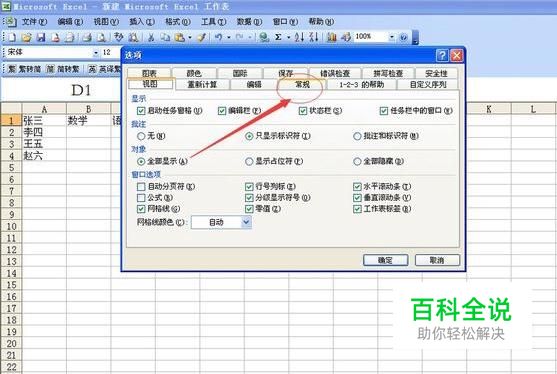The width and height of the screenshot is (557, 374).
Task: Select the 显示占位符 radio option
Action: pyautogui.click(x=249, y=162)
